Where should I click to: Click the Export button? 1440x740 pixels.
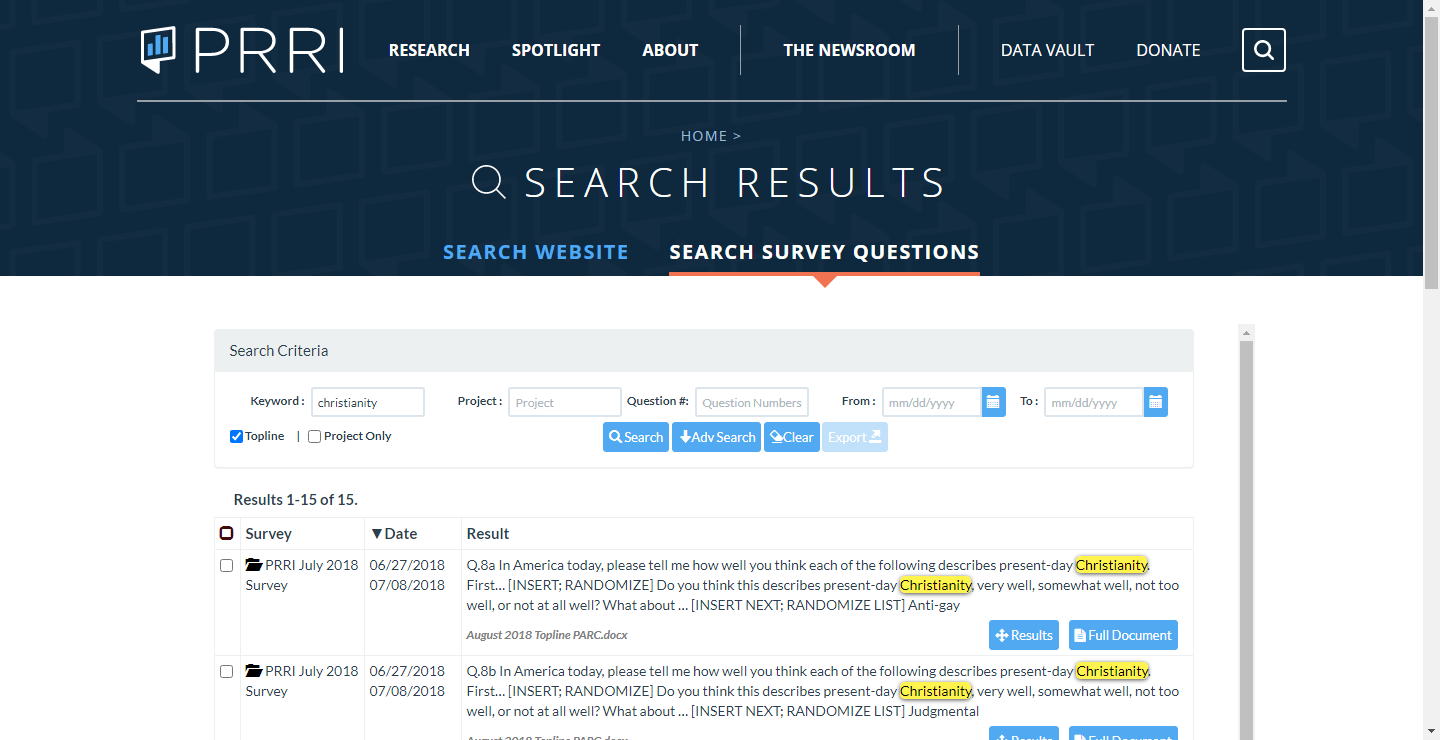(x=855, y=437)
